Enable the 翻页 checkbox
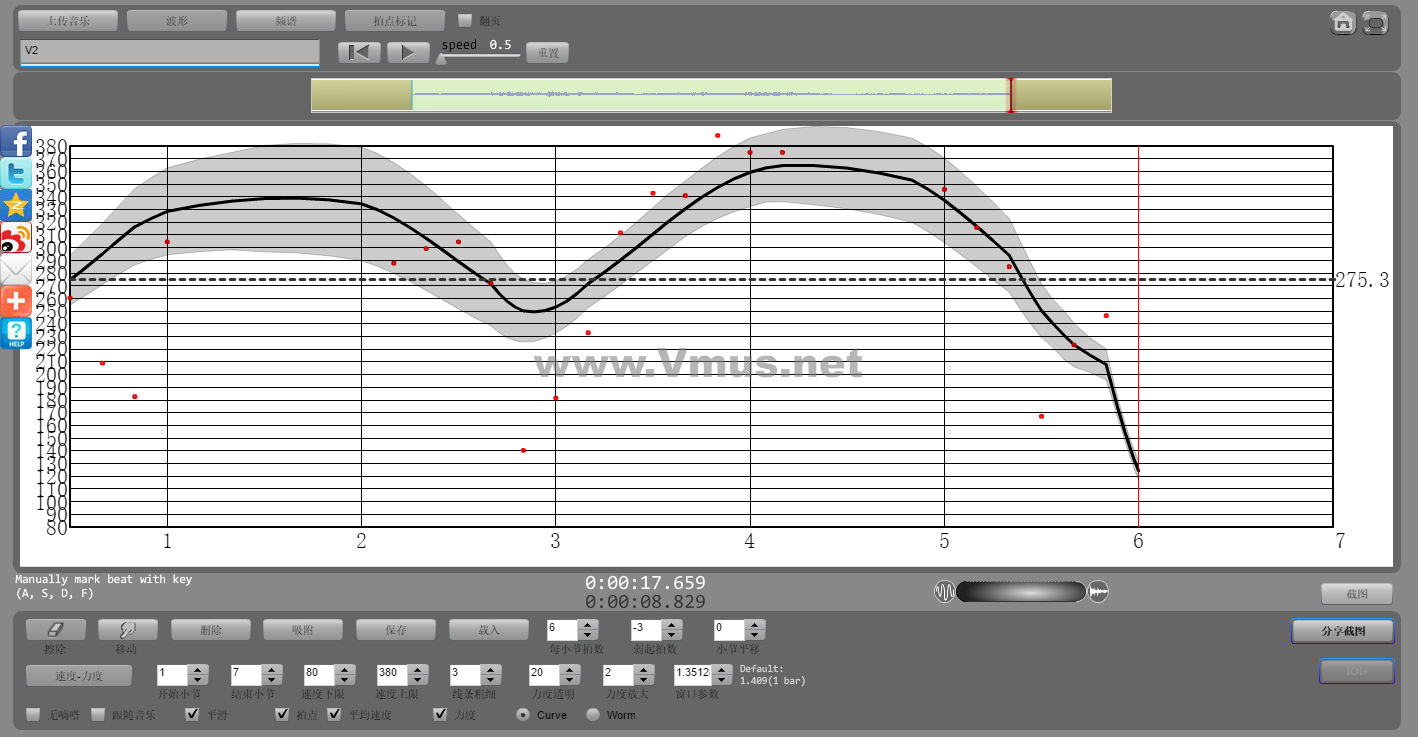The image size is (1418, 737). tap(465, 20)
